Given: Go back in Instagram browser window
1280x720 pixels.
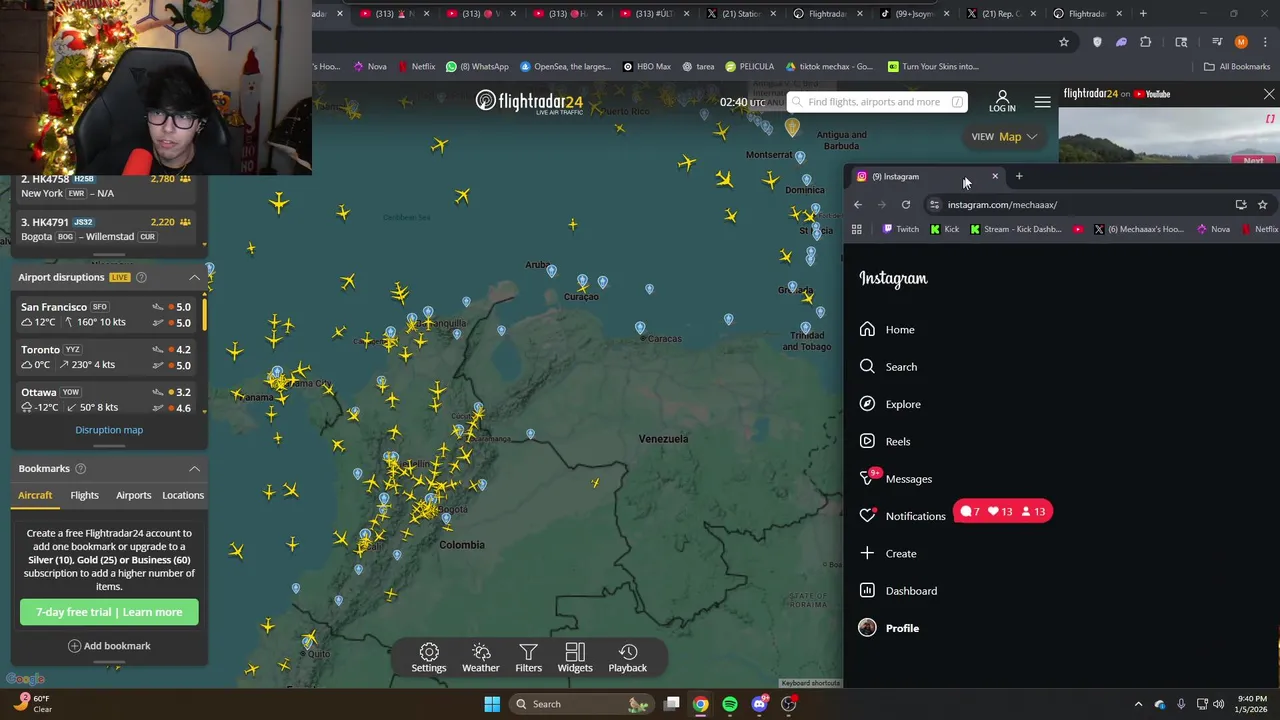Looking at the screenshot, I should [858, 205].
